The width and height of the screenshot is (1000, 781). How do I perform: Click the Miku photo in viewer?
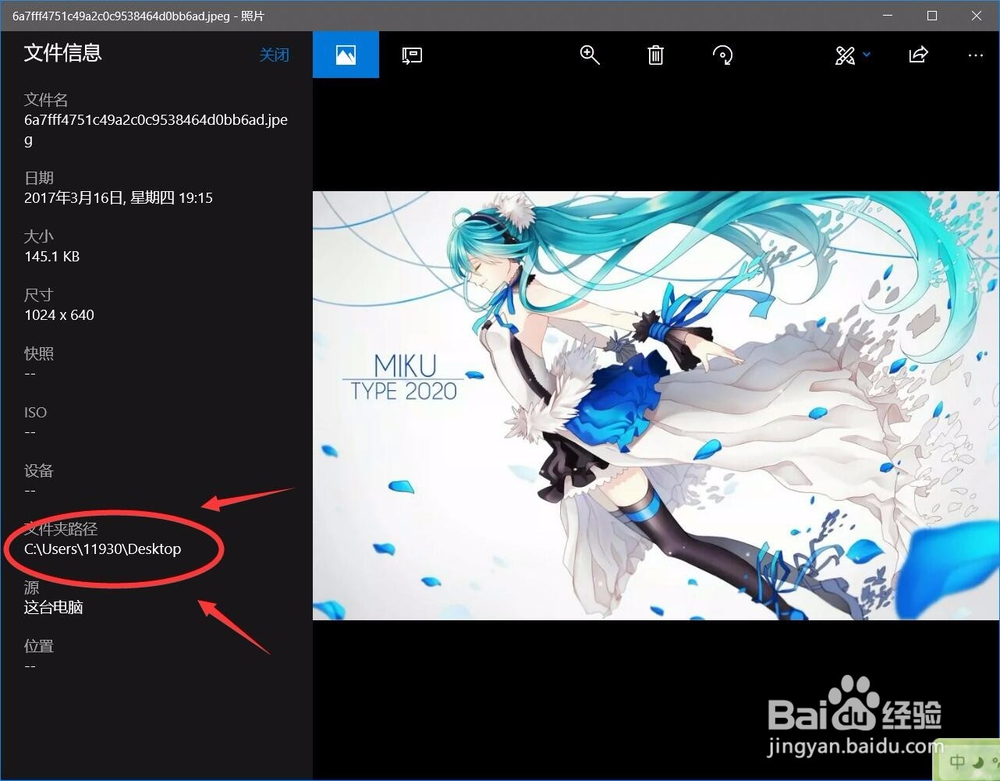pyautogui.click(x=656, y=405)
